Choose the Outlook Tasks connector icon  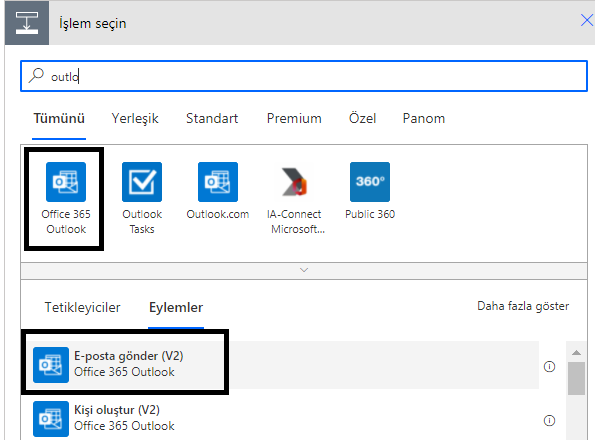142,182
